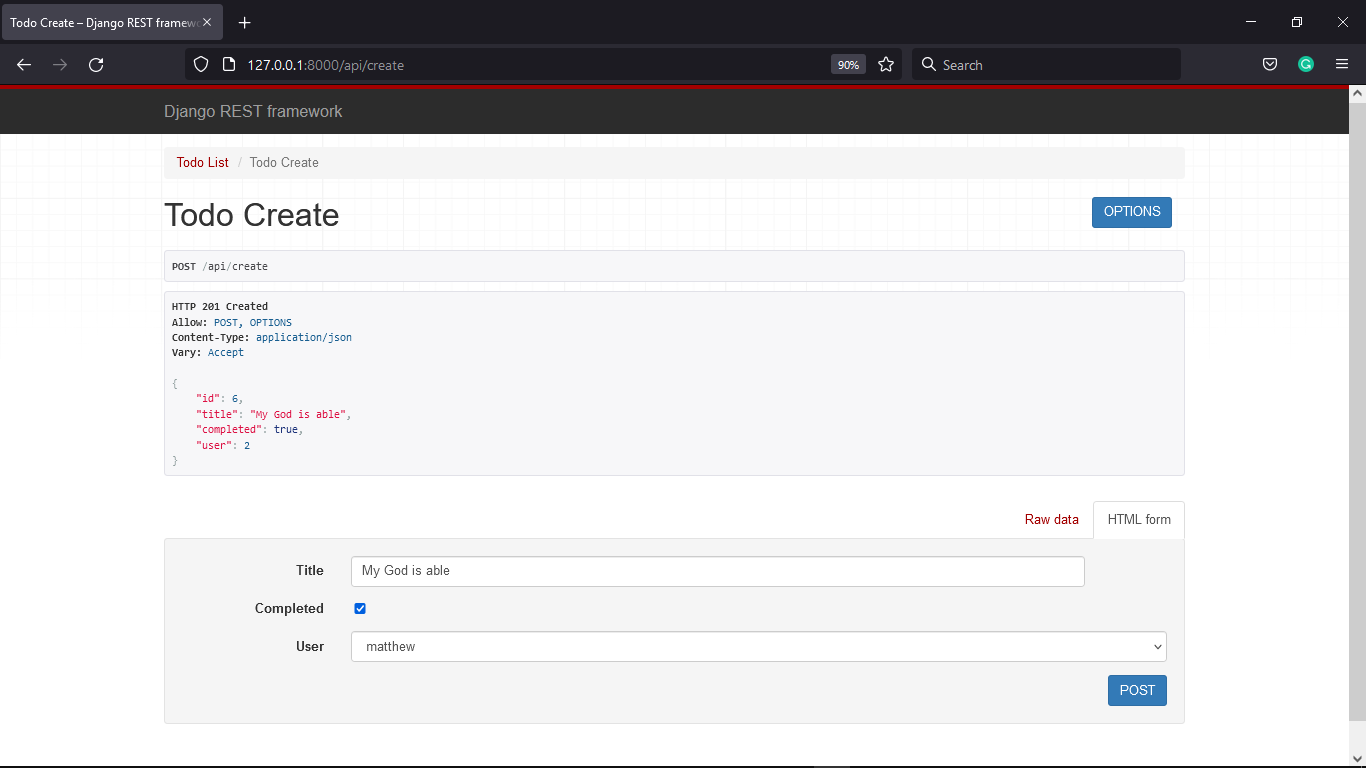The image size is (1366, 768).
Task: Minimize the browser window
Action: [1251, 22]
